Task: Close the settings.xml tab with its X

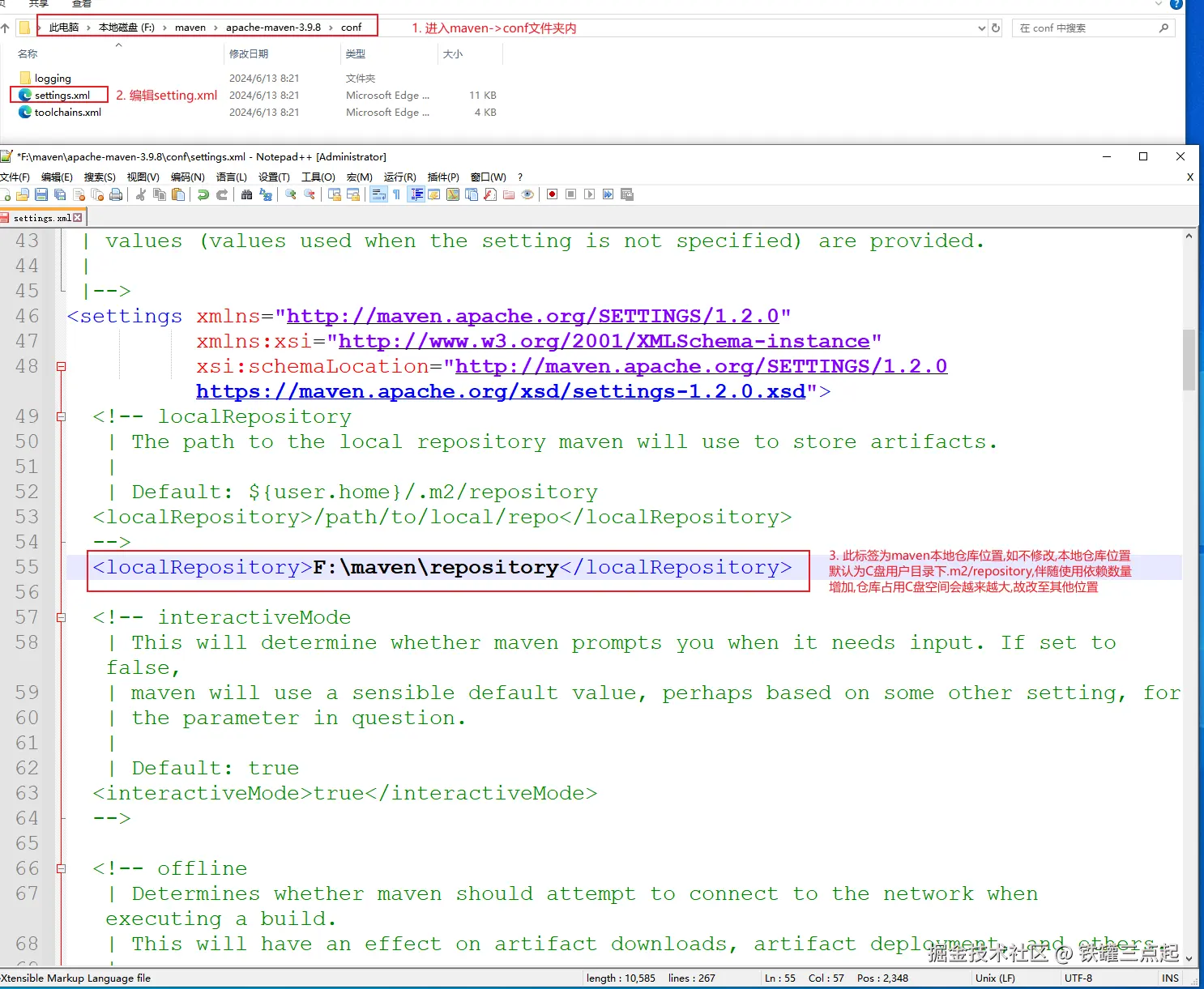Action: point(78,217)
